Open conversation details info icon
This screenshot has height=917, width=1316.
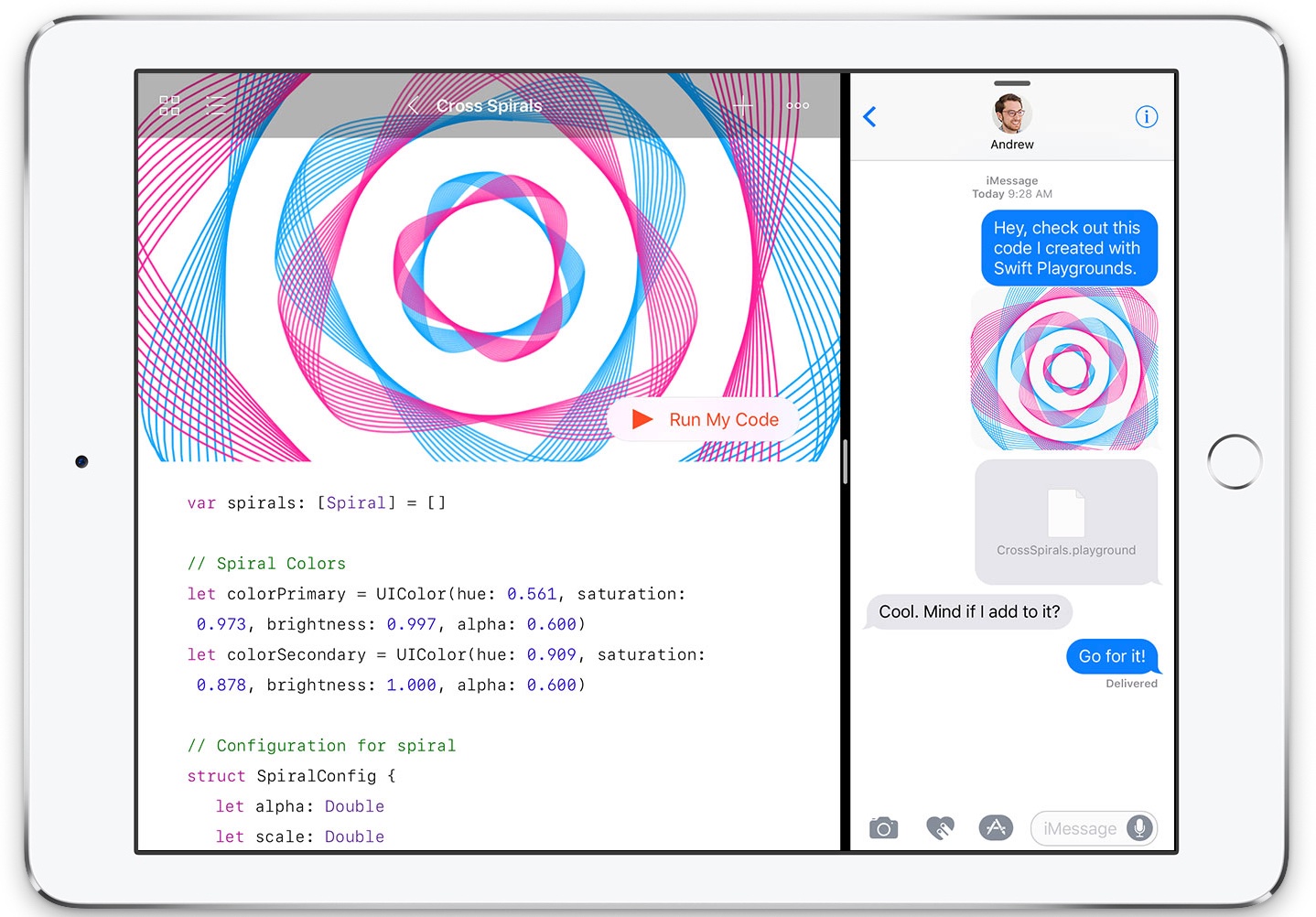(1146, 117)
